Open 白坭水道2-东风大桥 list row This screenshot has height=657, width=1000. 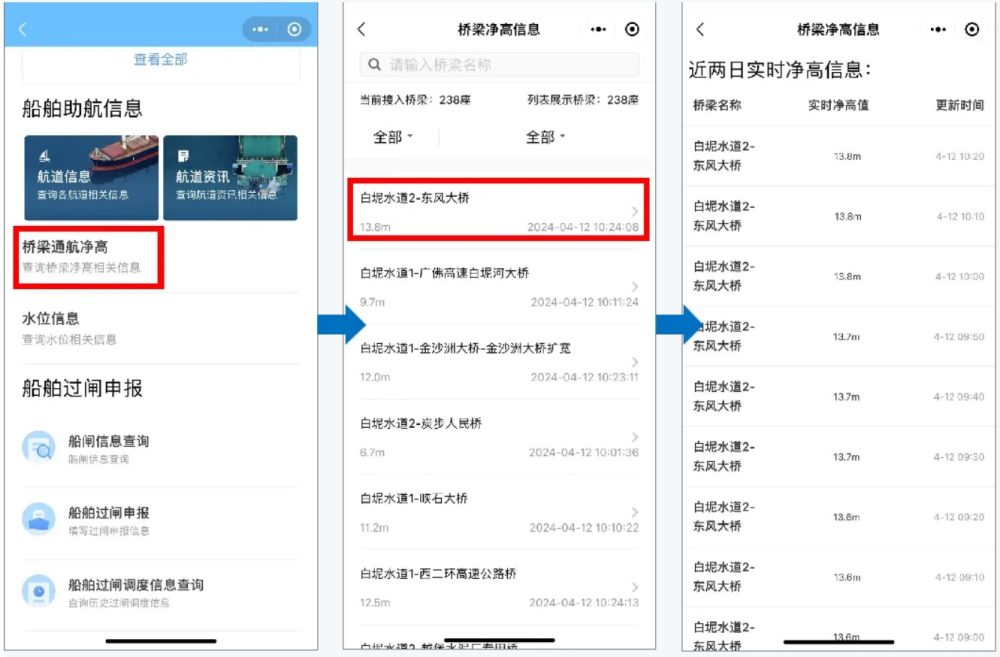(x=499, y=210)
